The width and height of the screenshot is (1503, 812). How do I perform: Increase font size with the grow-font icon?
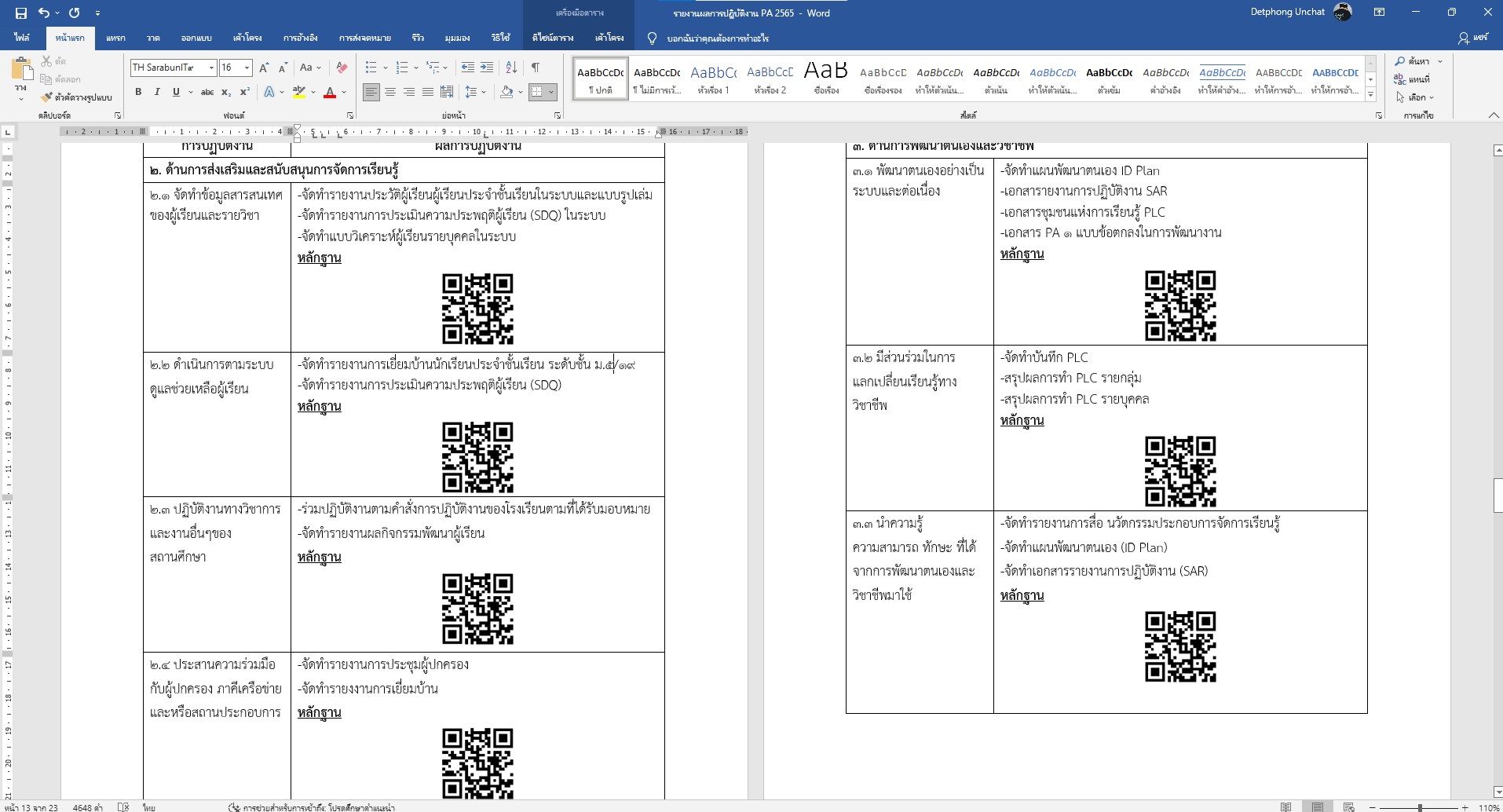click(x=264, y=68)
